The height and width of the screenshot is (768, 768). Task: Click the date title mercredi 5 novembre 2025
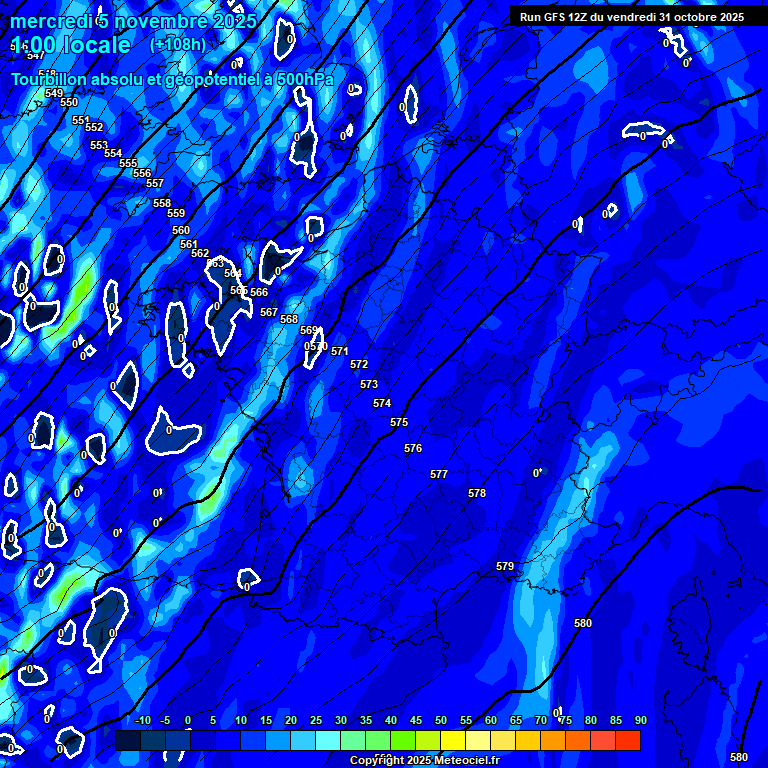point(133,21)
